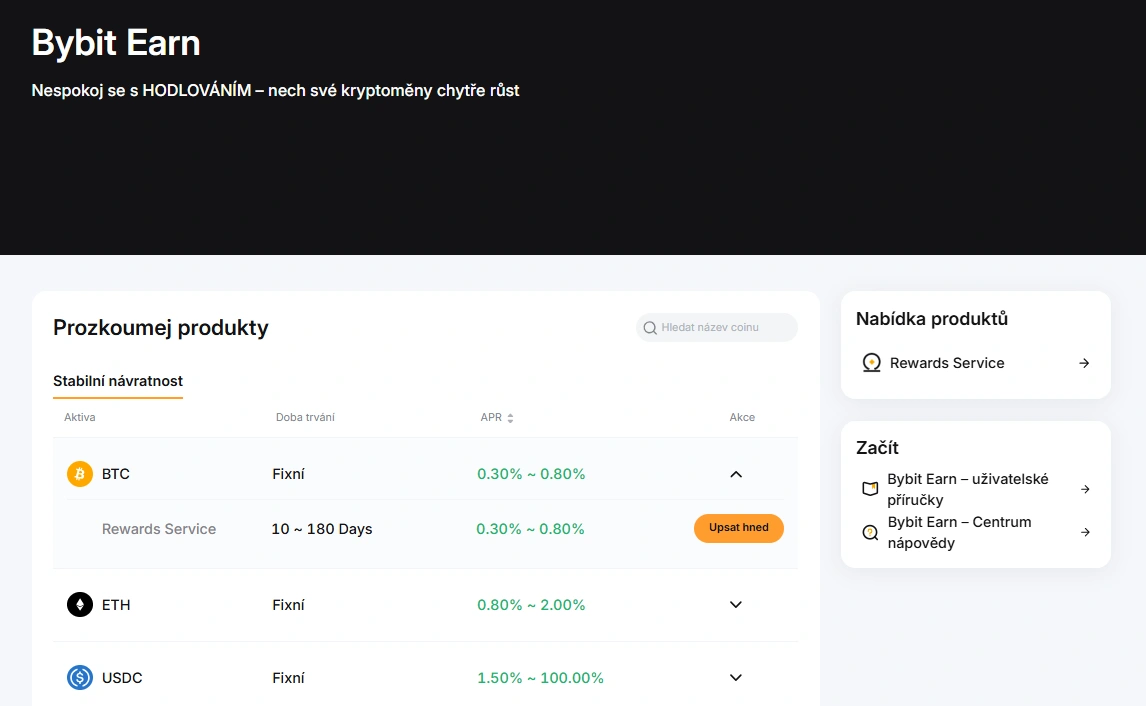Image resolution: width=1146 pixels, height=706 pixels.
Task: Expand the ETH row
Action: click(736, 605)
